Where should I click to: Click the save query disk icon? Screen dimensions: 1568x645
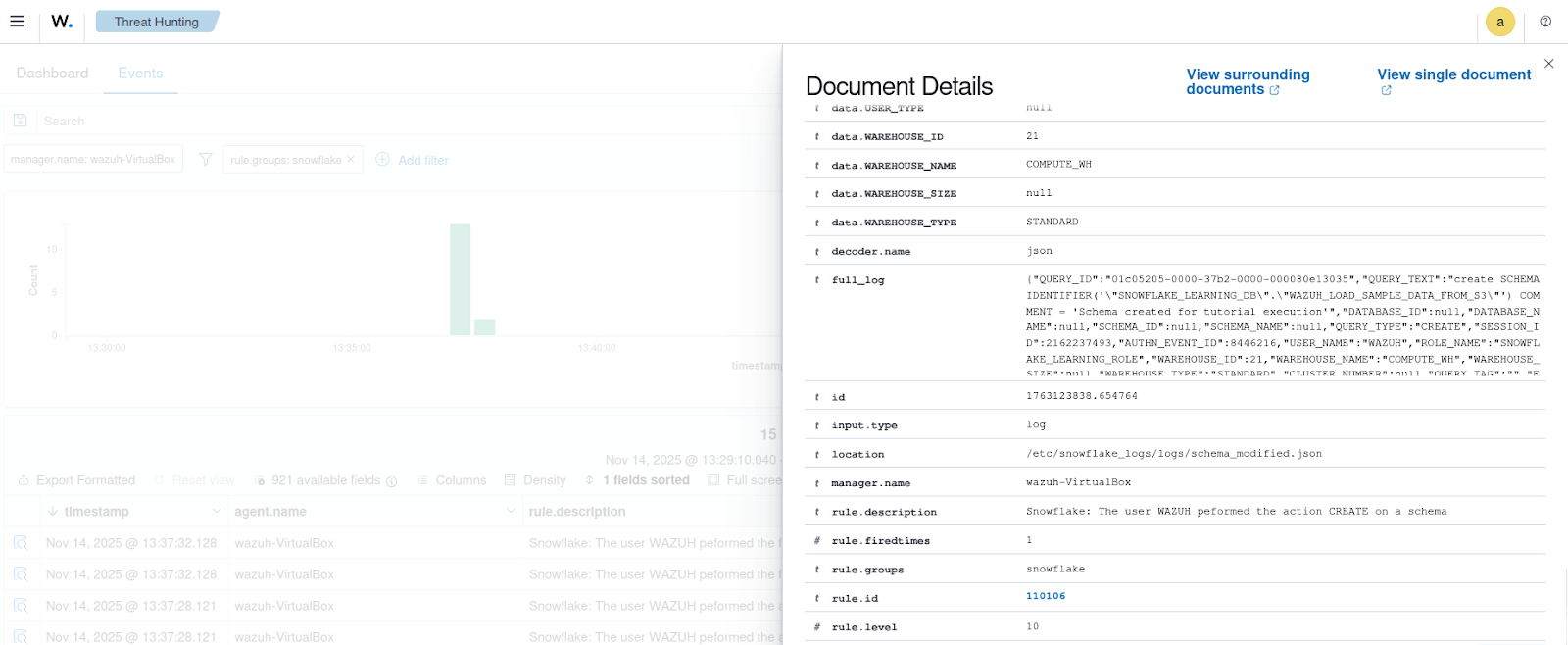(x=20, y=121)
